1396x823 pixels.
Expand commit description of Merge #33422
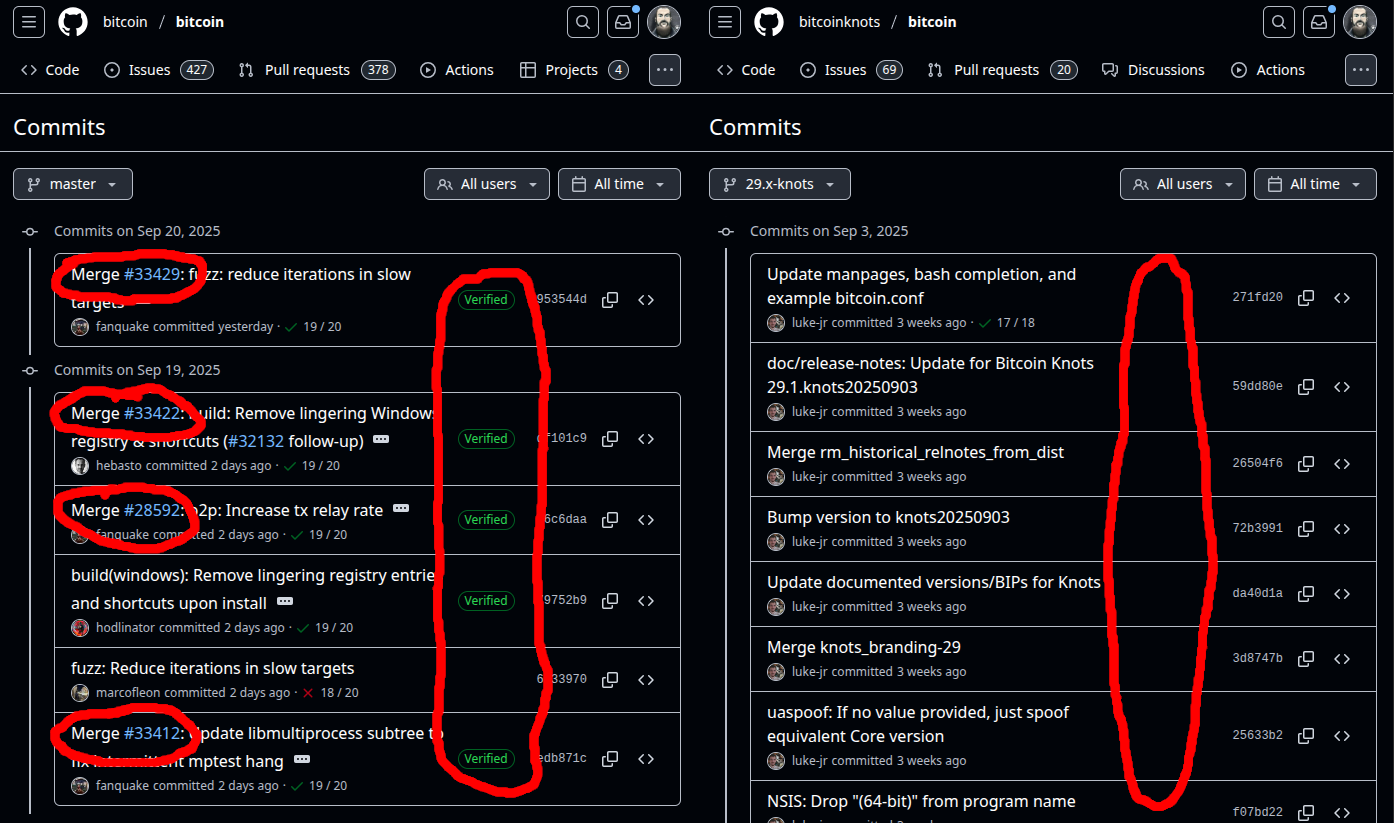(x=382, y=440)
